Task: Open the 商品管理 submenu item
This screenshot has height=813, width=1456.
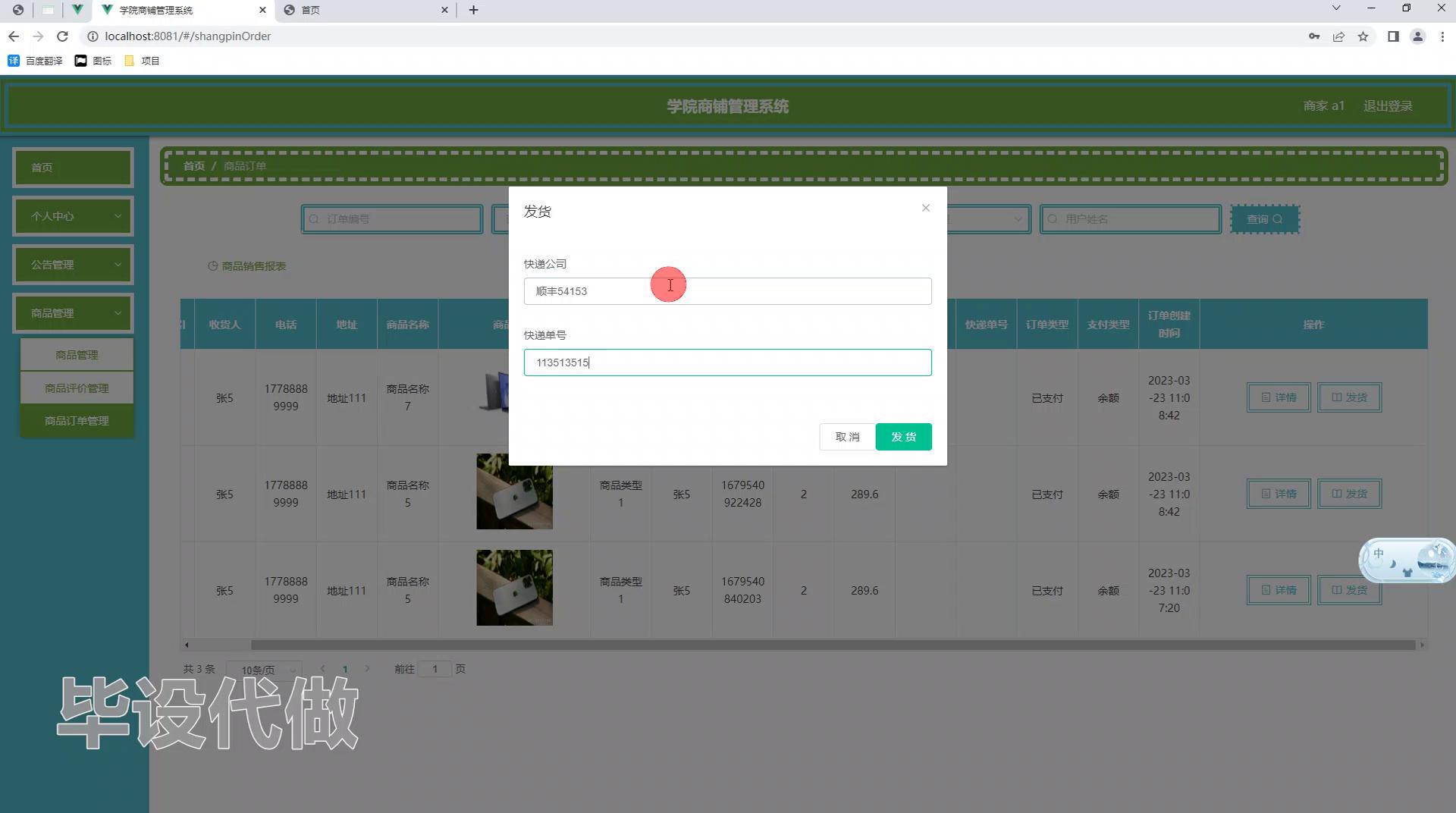Action: pos(77,355)
